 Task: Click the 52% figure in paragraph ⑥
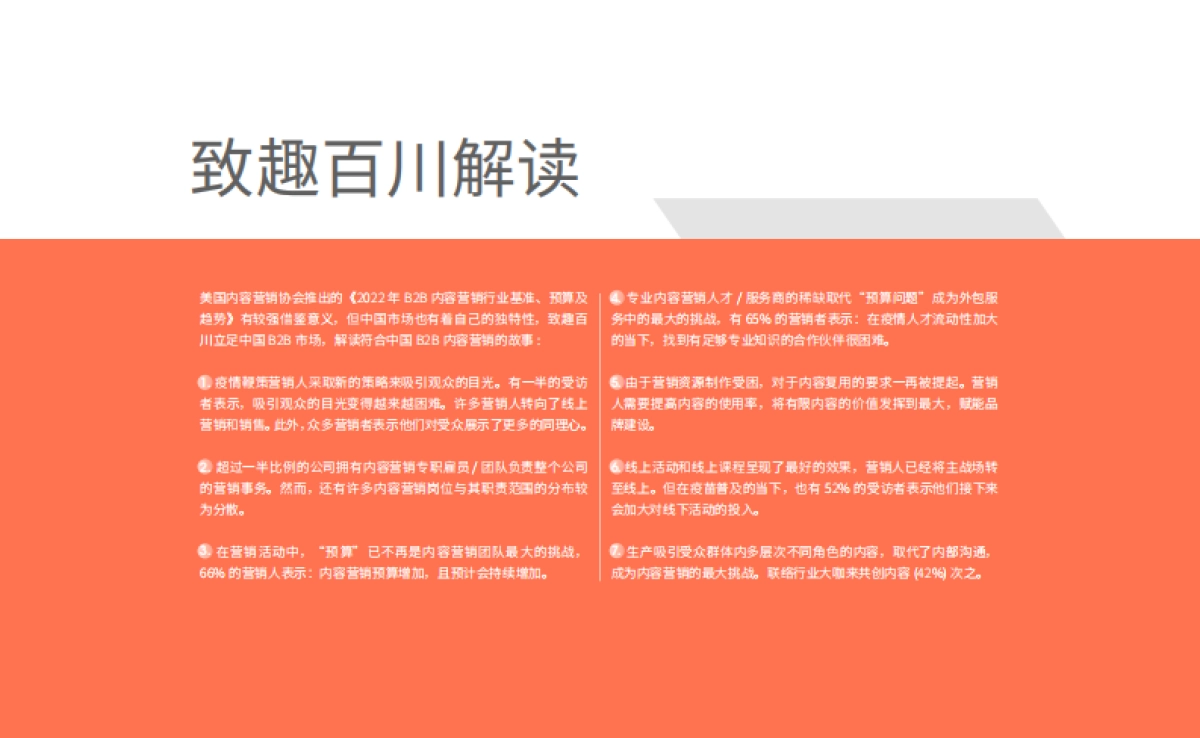837,489
